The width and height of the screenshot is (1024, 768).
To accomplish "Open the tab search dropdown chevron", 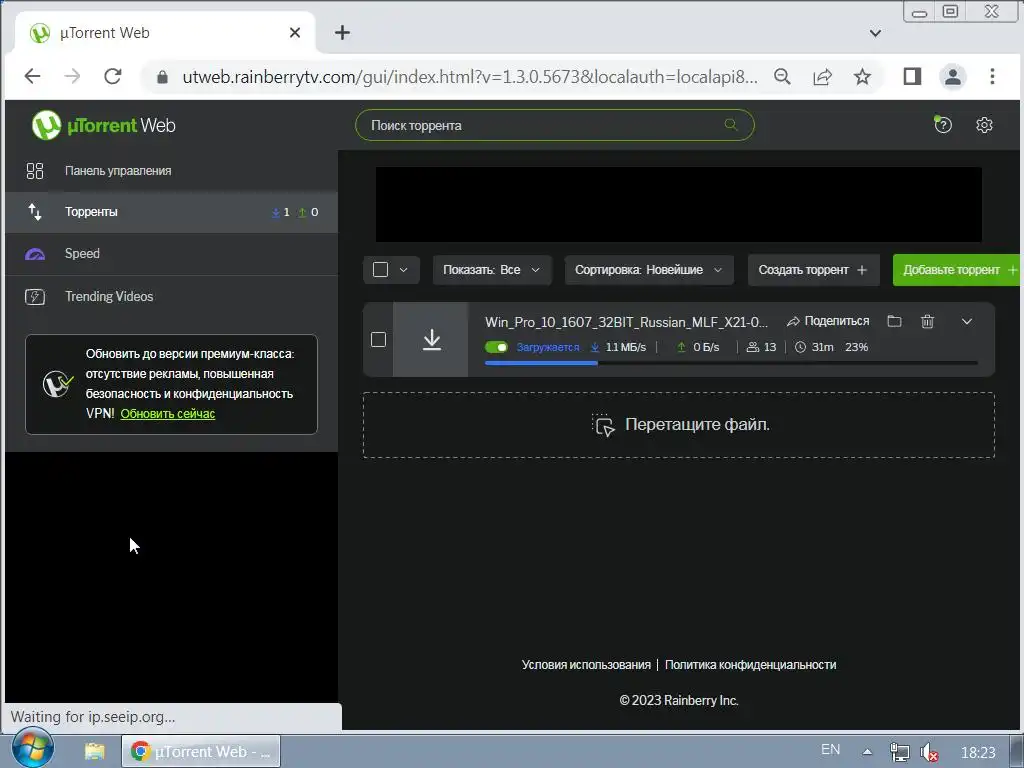I will (876, 33).
